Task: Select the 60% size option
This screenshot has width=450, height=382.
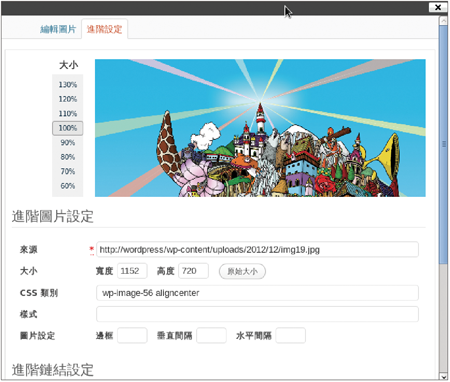Action: (x=68, y=186)
